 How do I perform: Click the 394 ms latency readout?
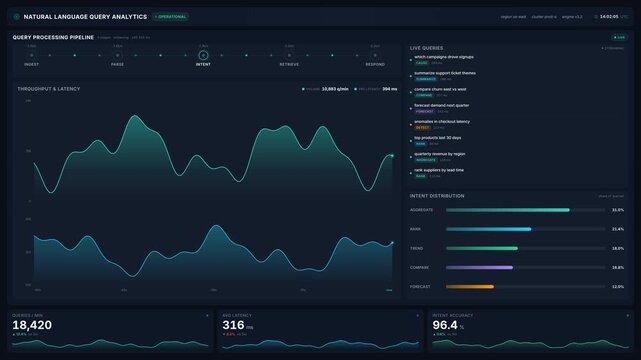(390, 89)
